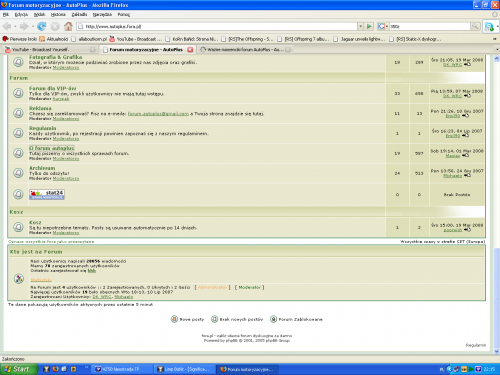Open the stat24 counter image
This screenshot has height=375, width=500.
[47, 194]
